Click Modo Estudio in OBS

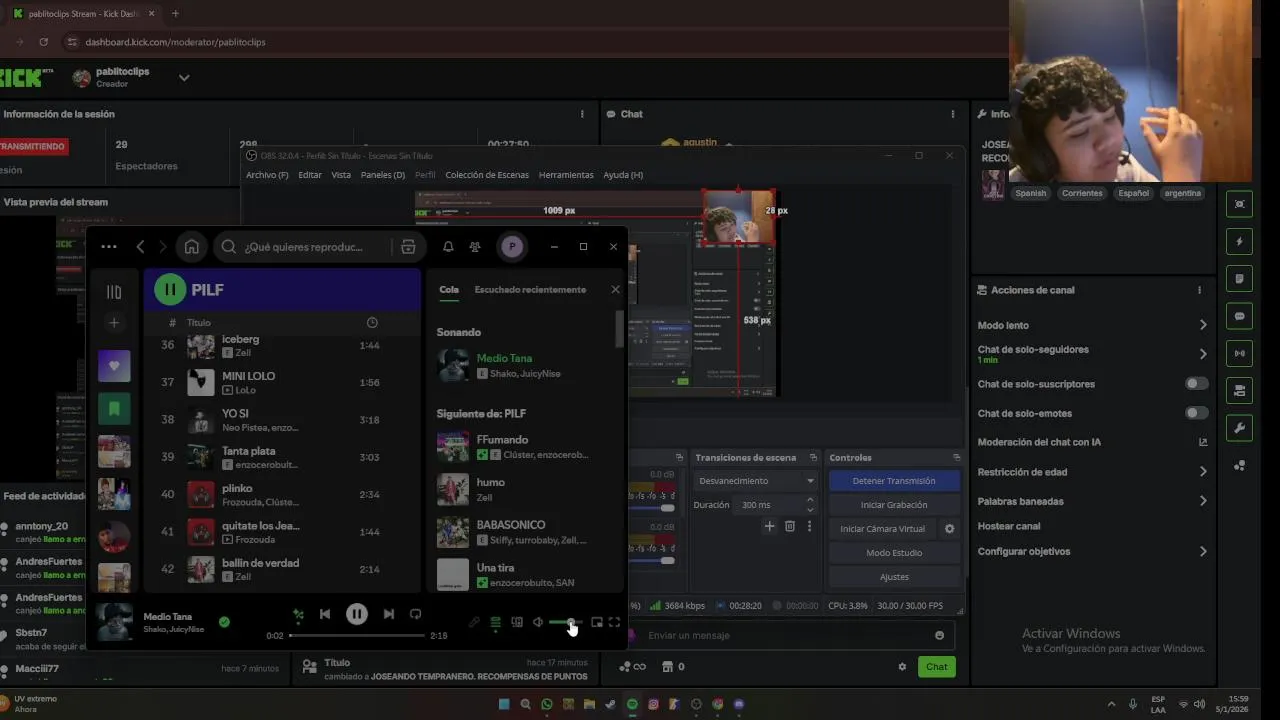(894, 553)
